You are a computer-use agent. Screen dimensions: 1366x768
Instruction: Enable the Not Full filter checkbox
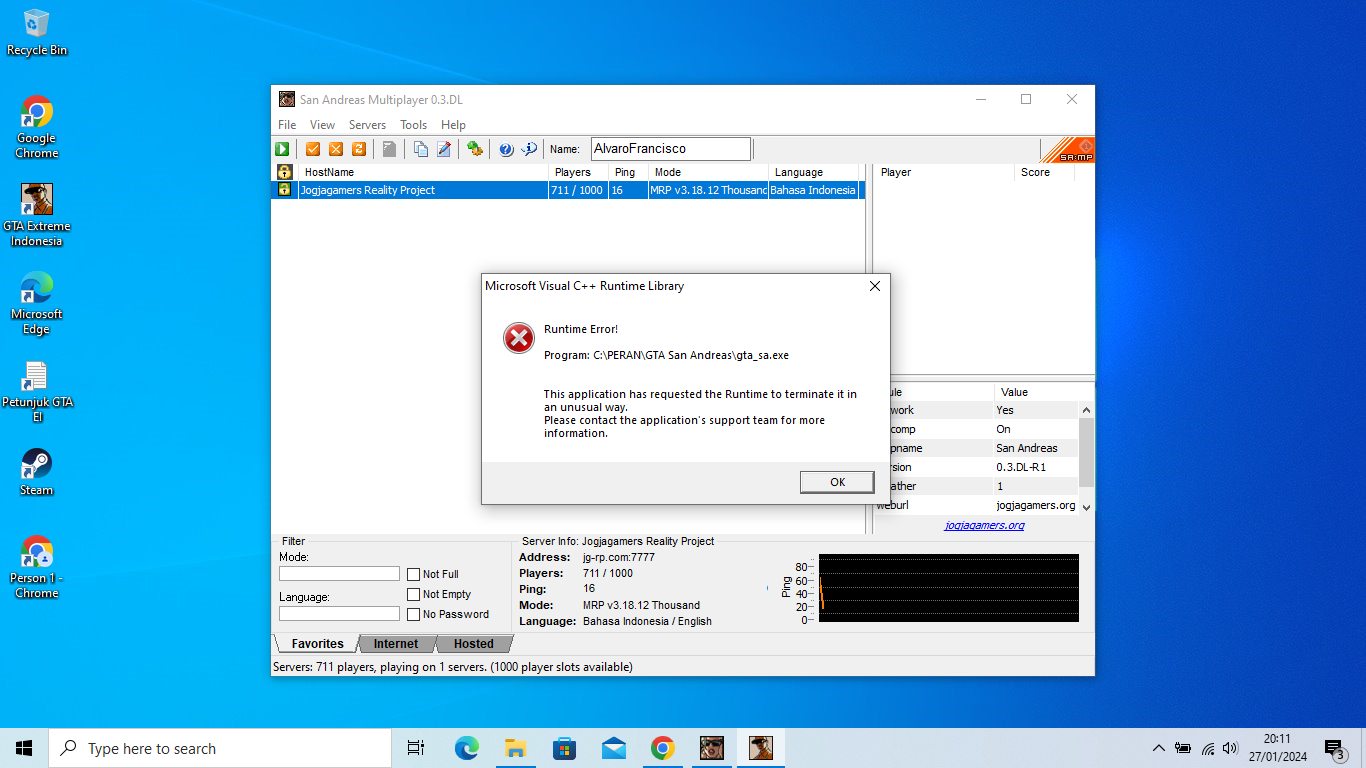point(413,574)
